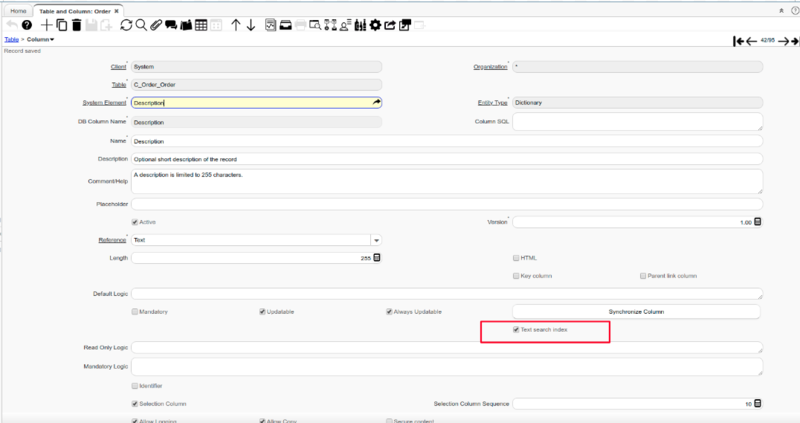Collapse the toolbar with the double chevron
800x423 pixels.
click(x=780, y=8)
